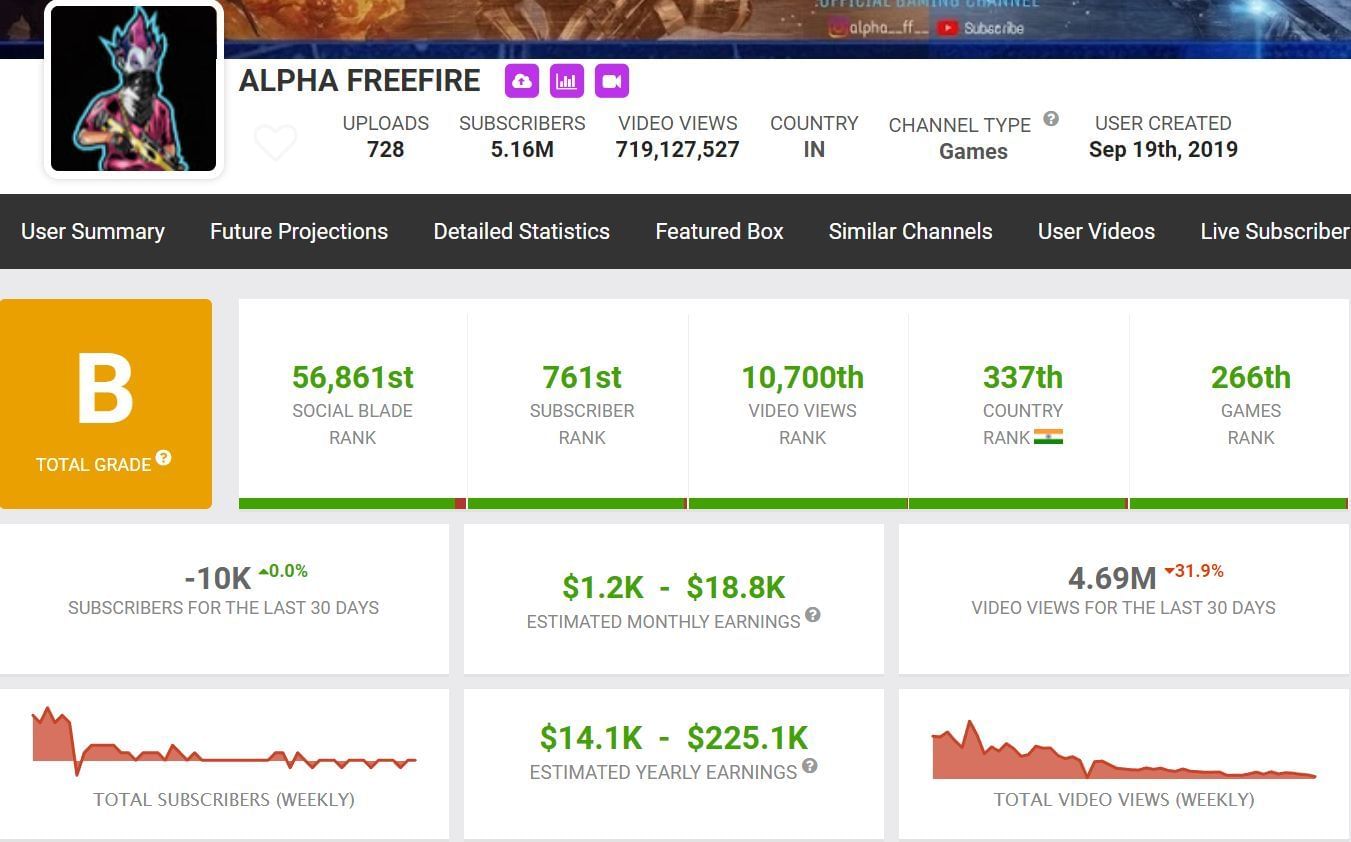The image size is (1351, 842).
Task: Click help icon beside Estimated Yearly Earnings
Action: coord(810,766)
